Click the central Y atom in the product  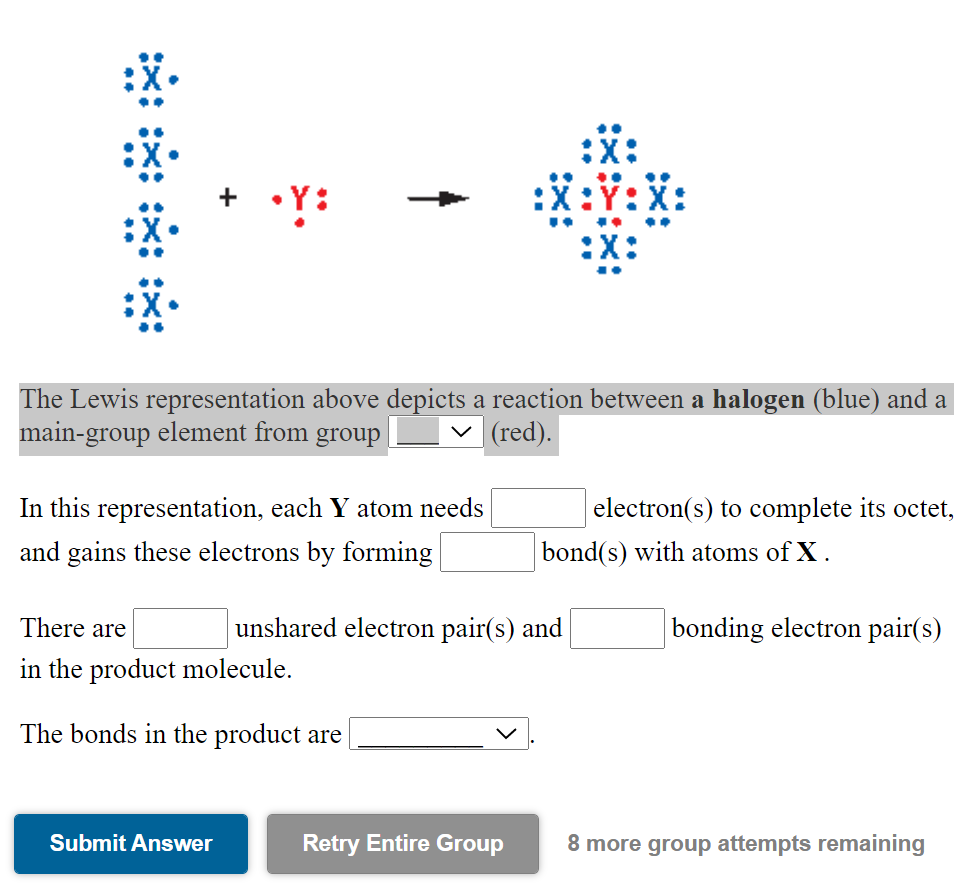coord(608,198)
